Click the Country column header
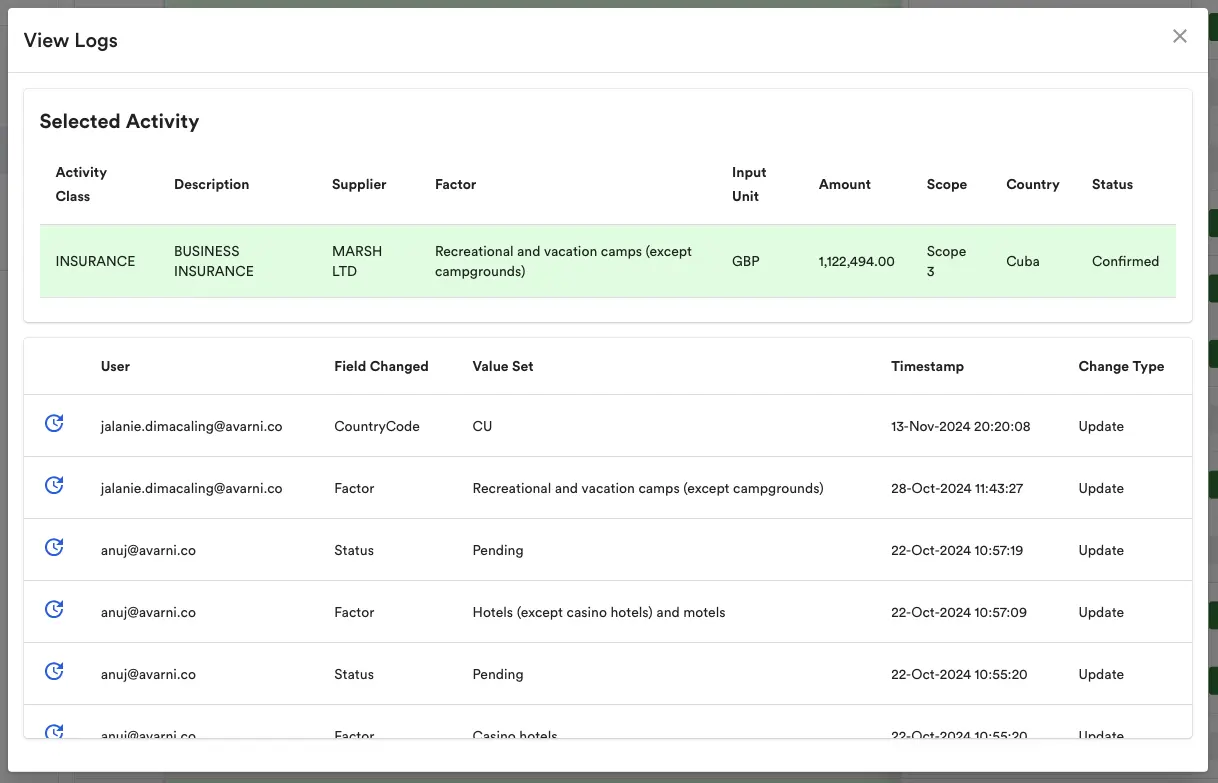1218x783 pixels. coord(1033,184)
